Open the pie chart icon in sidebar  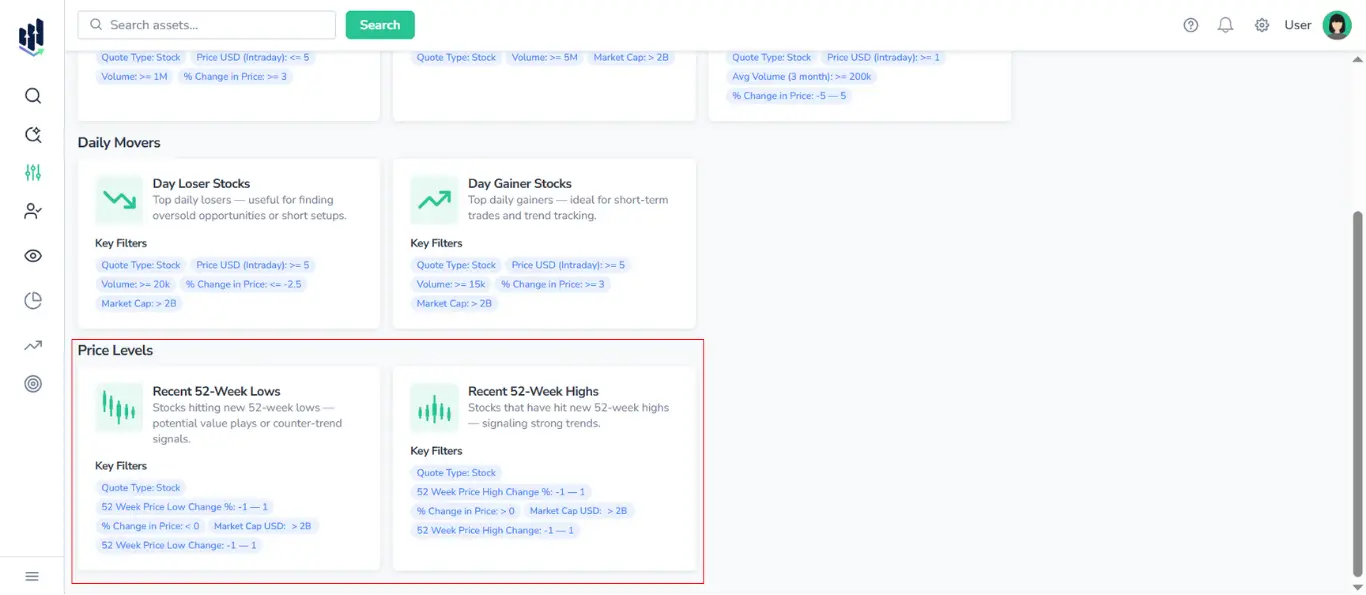33,301
